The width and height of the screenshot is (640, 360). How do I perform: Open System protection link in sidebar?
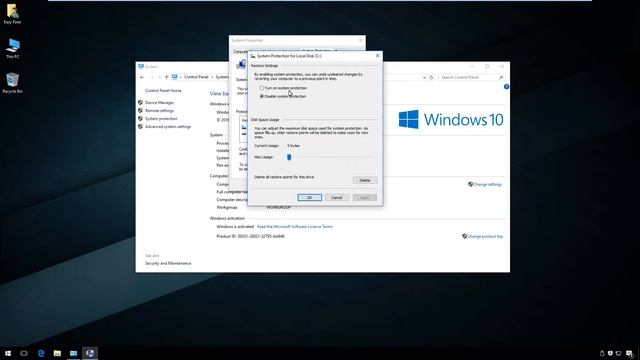[x=161, y=118]
